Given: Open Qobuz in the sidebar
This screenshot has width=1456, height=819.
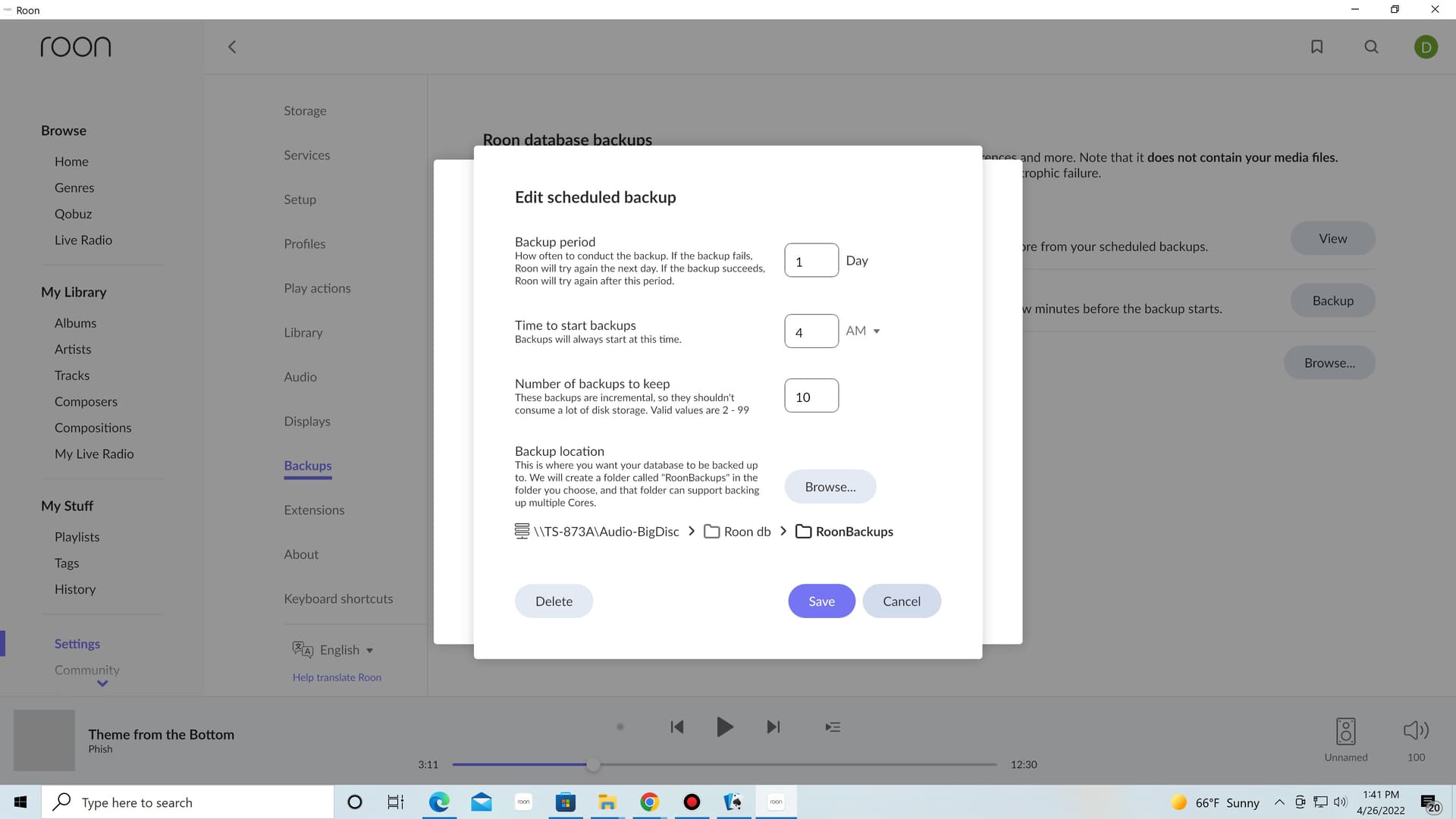Looking at the screenshot, I should point(73,214).
